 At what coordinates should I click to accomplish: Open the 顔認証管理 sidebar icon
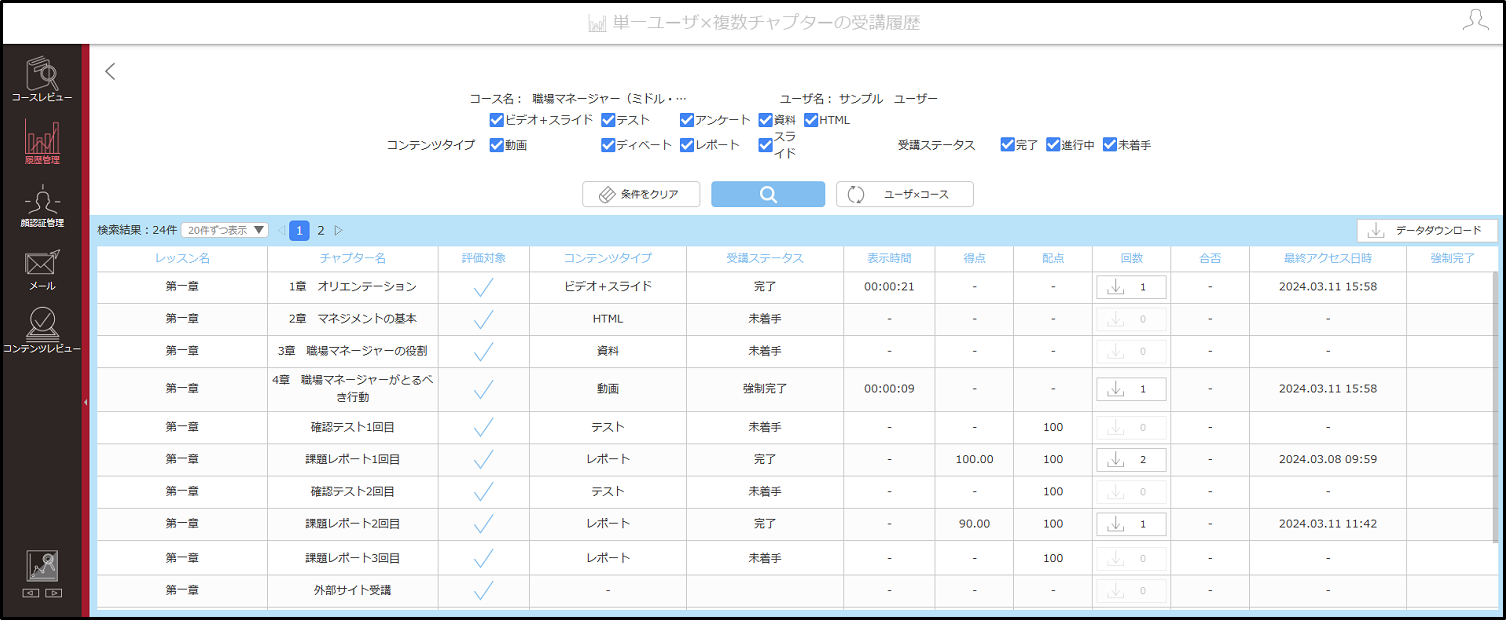pos(42,206)
